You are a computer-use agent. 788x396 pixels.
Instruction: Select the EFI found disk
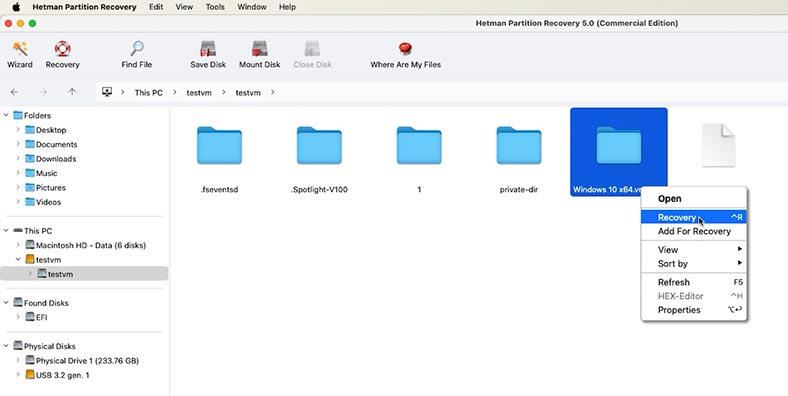pyautogui.click(x=41, y=317)
